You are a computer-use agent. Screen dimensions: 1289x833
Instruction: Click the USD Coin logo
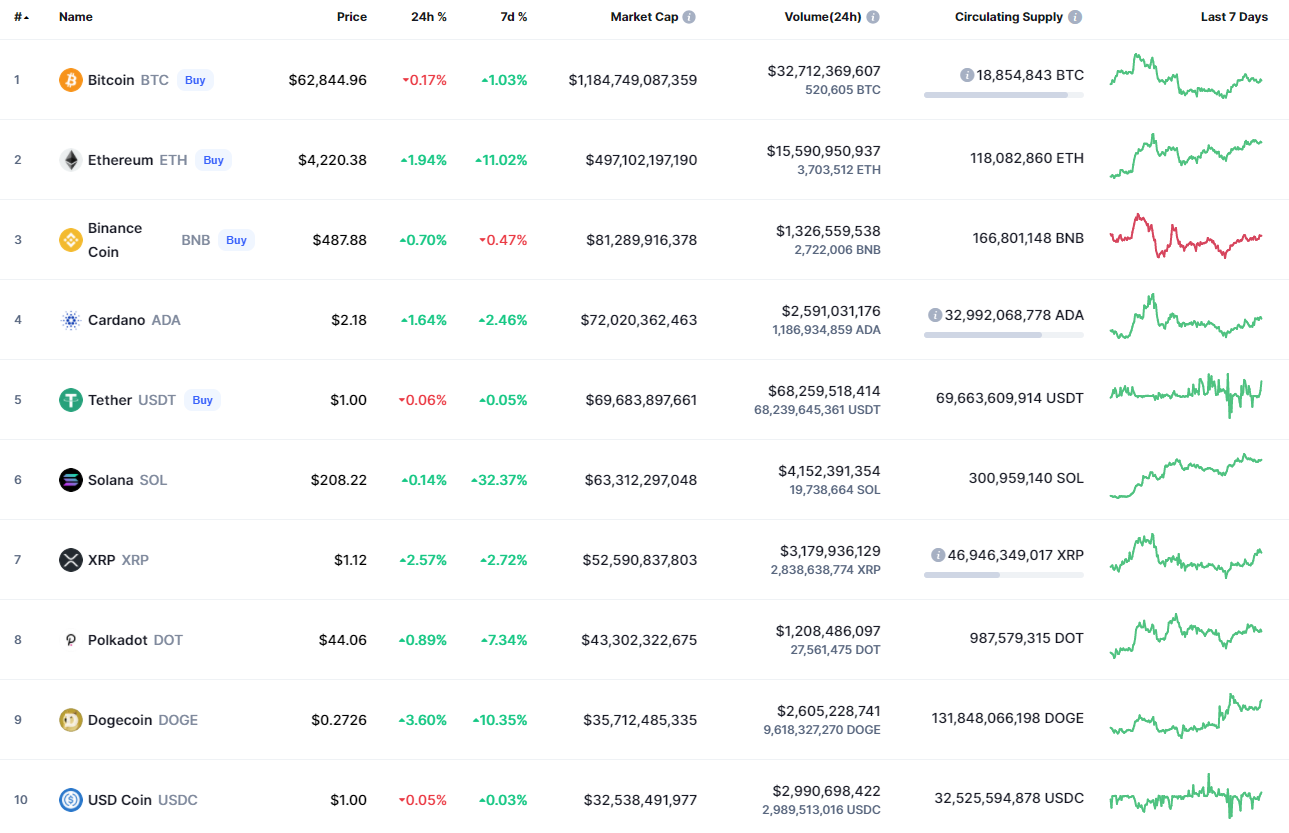(x=70, y=800)
